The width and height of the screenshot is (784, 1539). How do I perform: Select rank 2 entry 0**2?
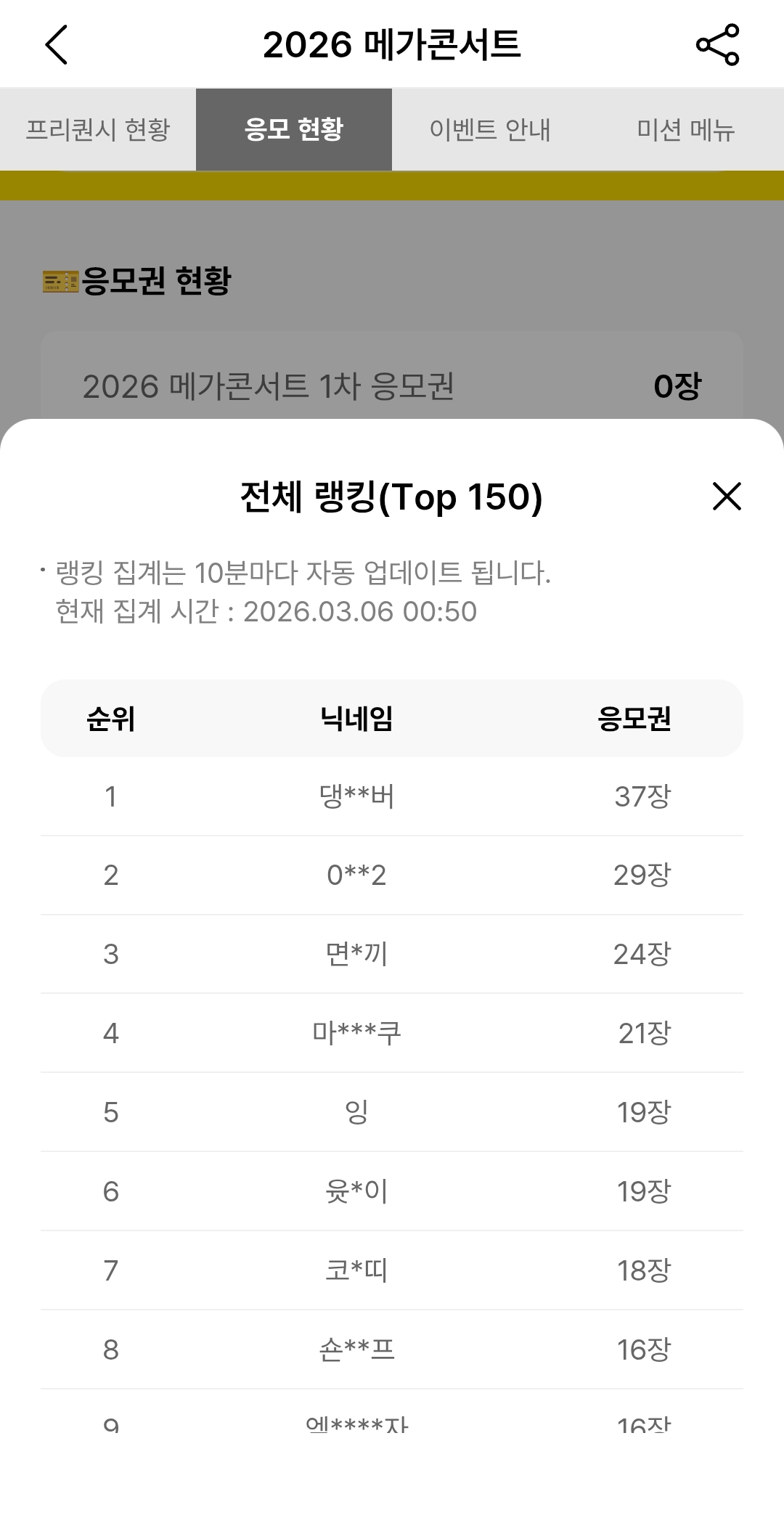coord(356,875)
